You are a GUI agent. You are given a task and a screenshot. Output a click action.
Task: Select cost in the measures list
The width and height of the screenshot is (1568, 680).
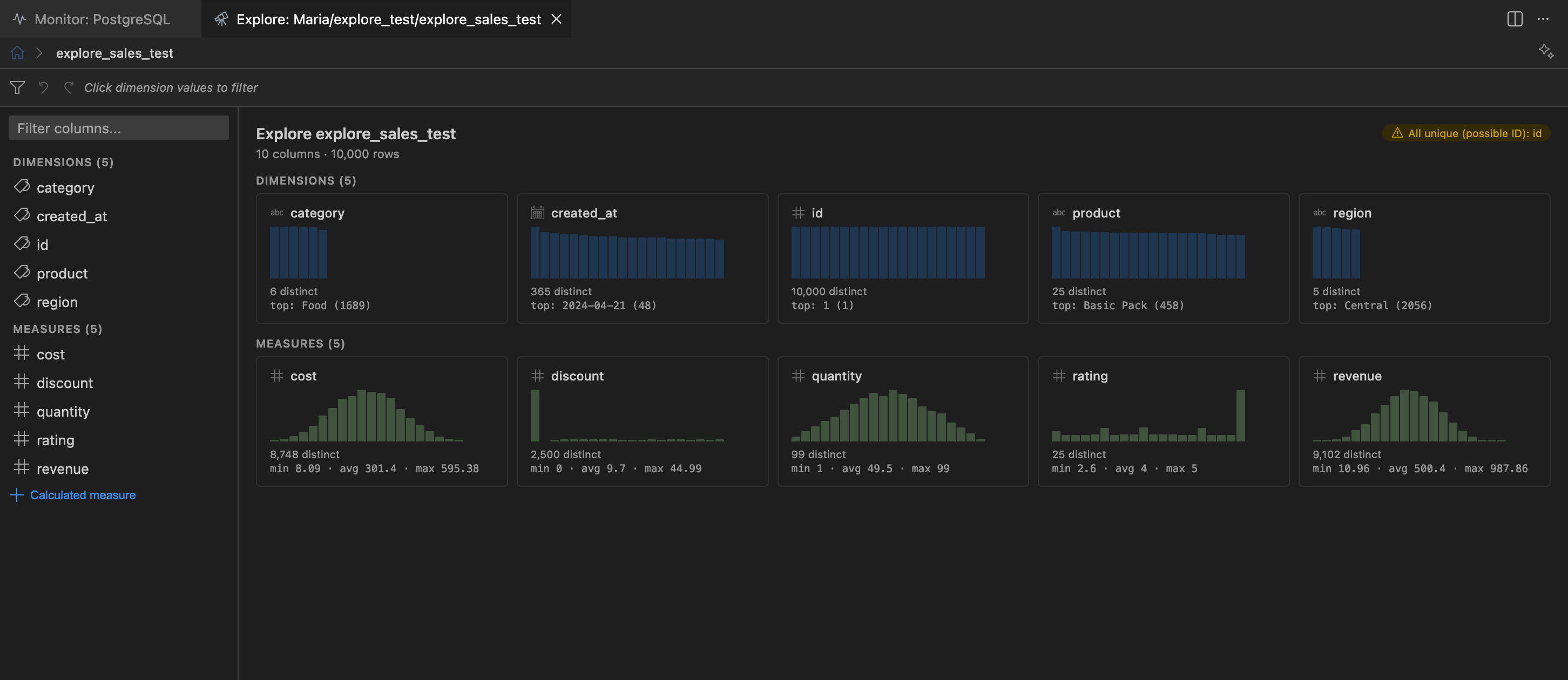[119, 354]
